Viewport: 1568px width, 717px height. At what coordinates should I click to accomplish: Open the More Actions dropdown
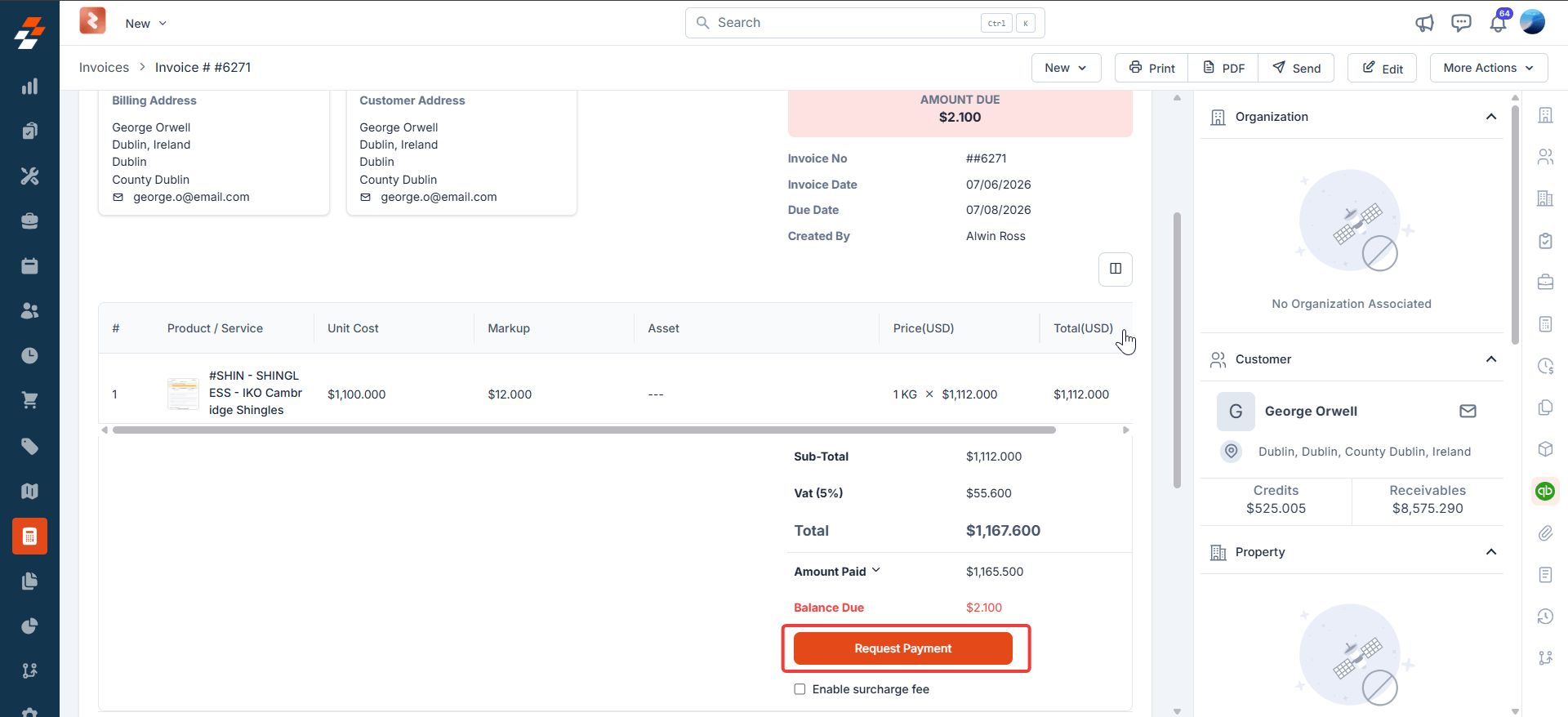pyautogui.click(x=1488, y=68)
